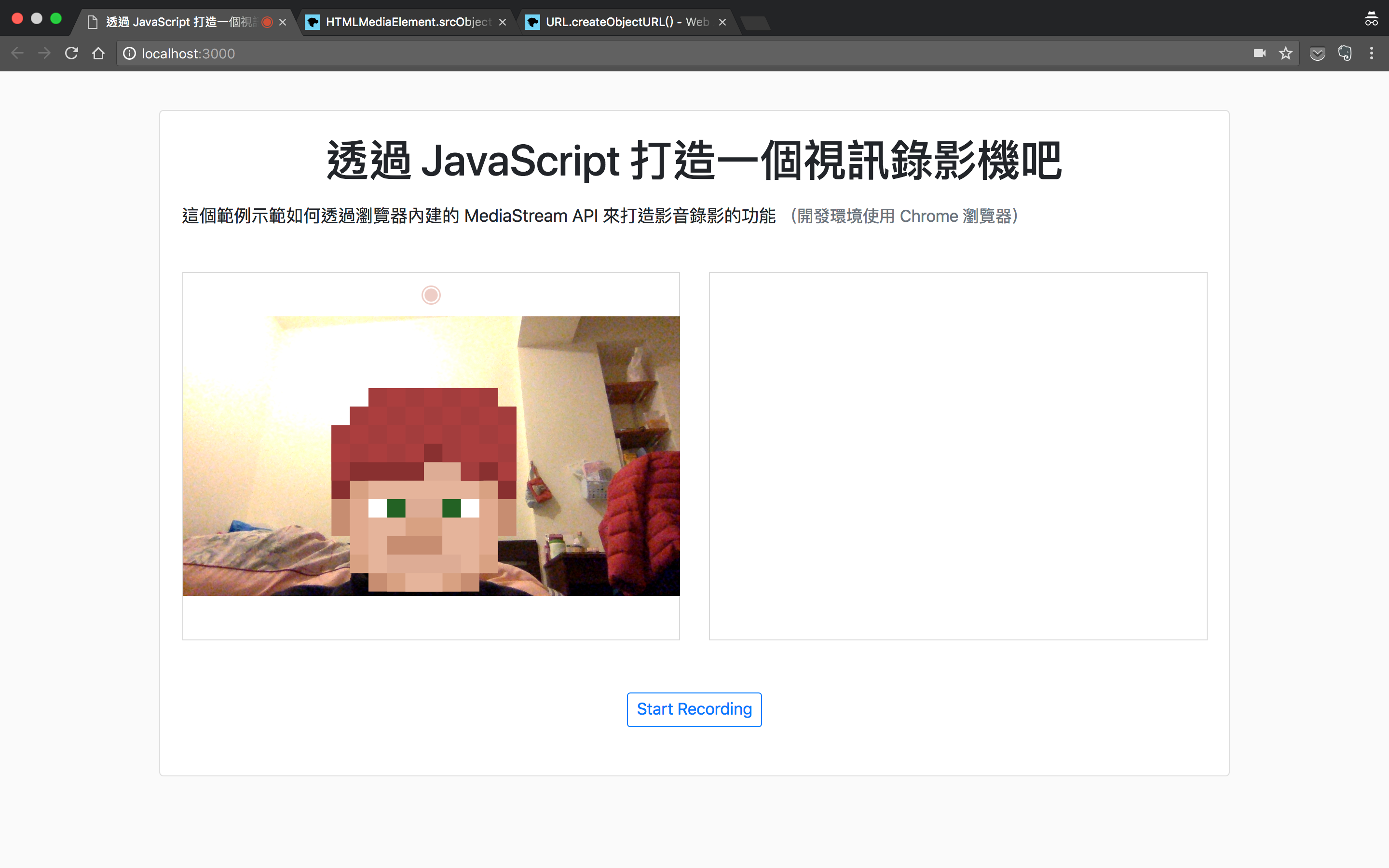Open a new tab with the new-tab button

coord(755,23)
